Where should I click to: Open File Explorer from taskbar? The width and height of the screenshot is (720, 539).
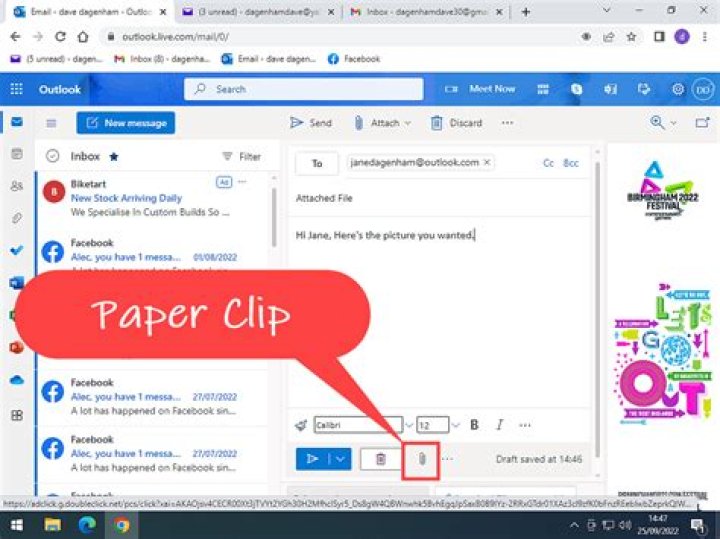point(52,525)
